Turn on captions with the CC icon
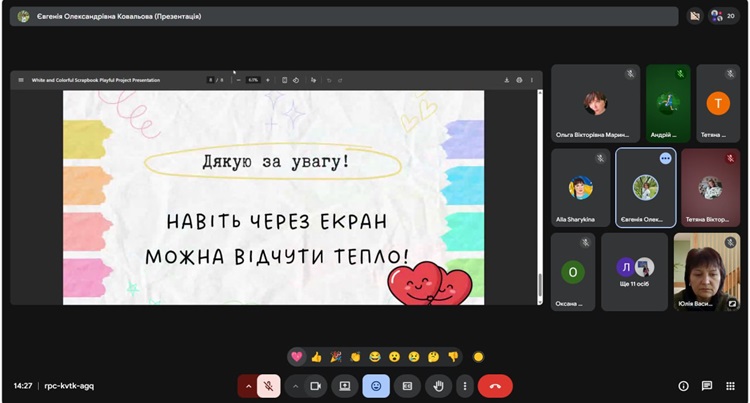Image resolution: width=750 pixels, height=403 pixels. point(407,386)
